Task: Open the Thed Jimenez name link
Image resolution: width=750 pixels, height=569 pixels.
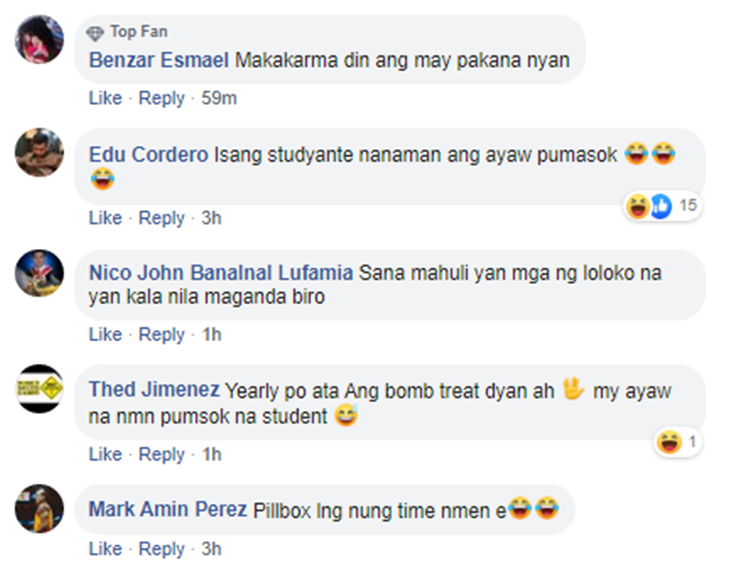Action: (x=153, y=390)
